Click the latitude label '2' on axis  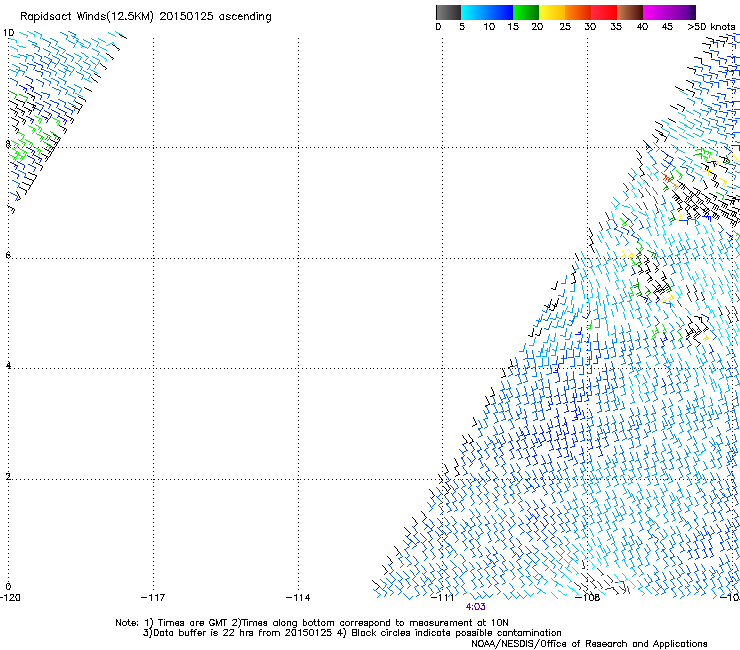[x=8, y=476]
